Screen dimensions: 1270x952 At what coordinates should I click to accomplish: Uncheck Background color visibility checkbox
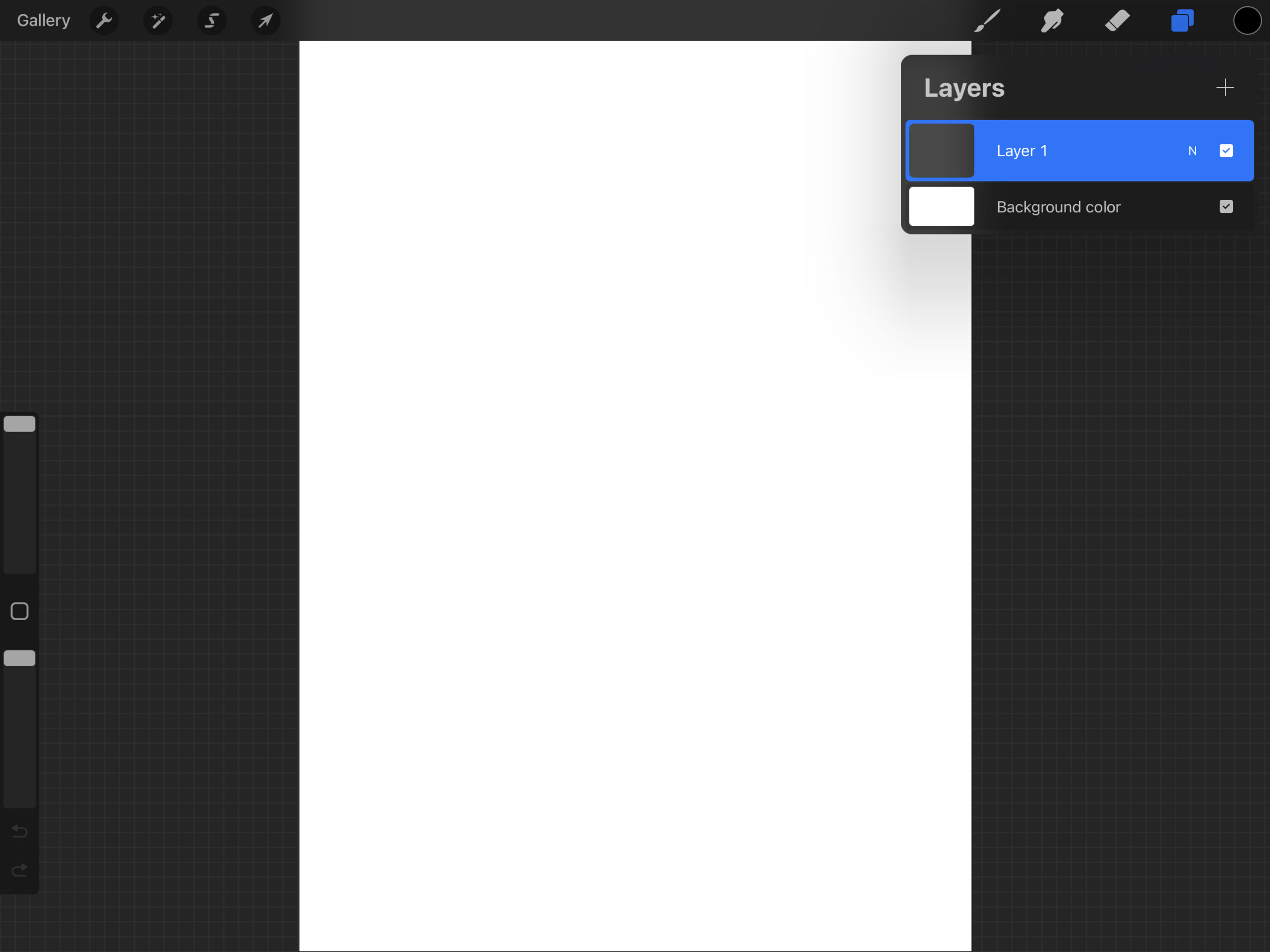[1226, 207]
